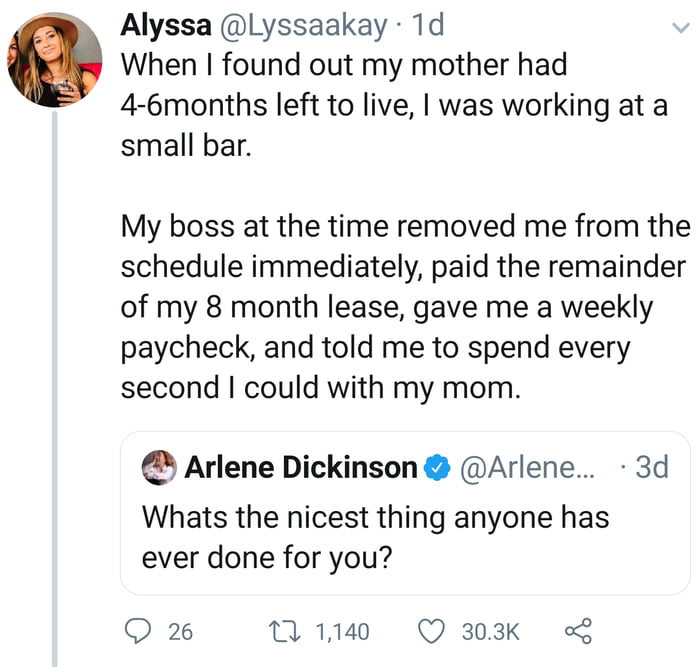Click the 3d quoted tweet timestamp

pyautogui.click(x=651, y=467)
